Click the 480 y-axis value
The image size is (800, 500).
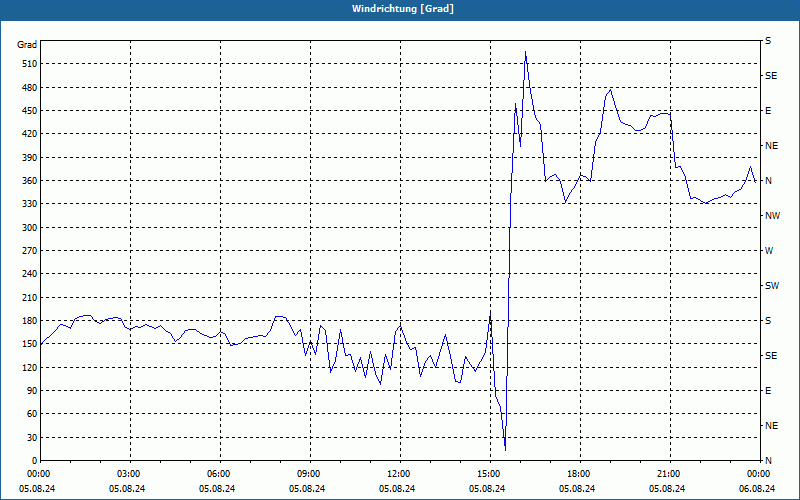tap(29, 88)
